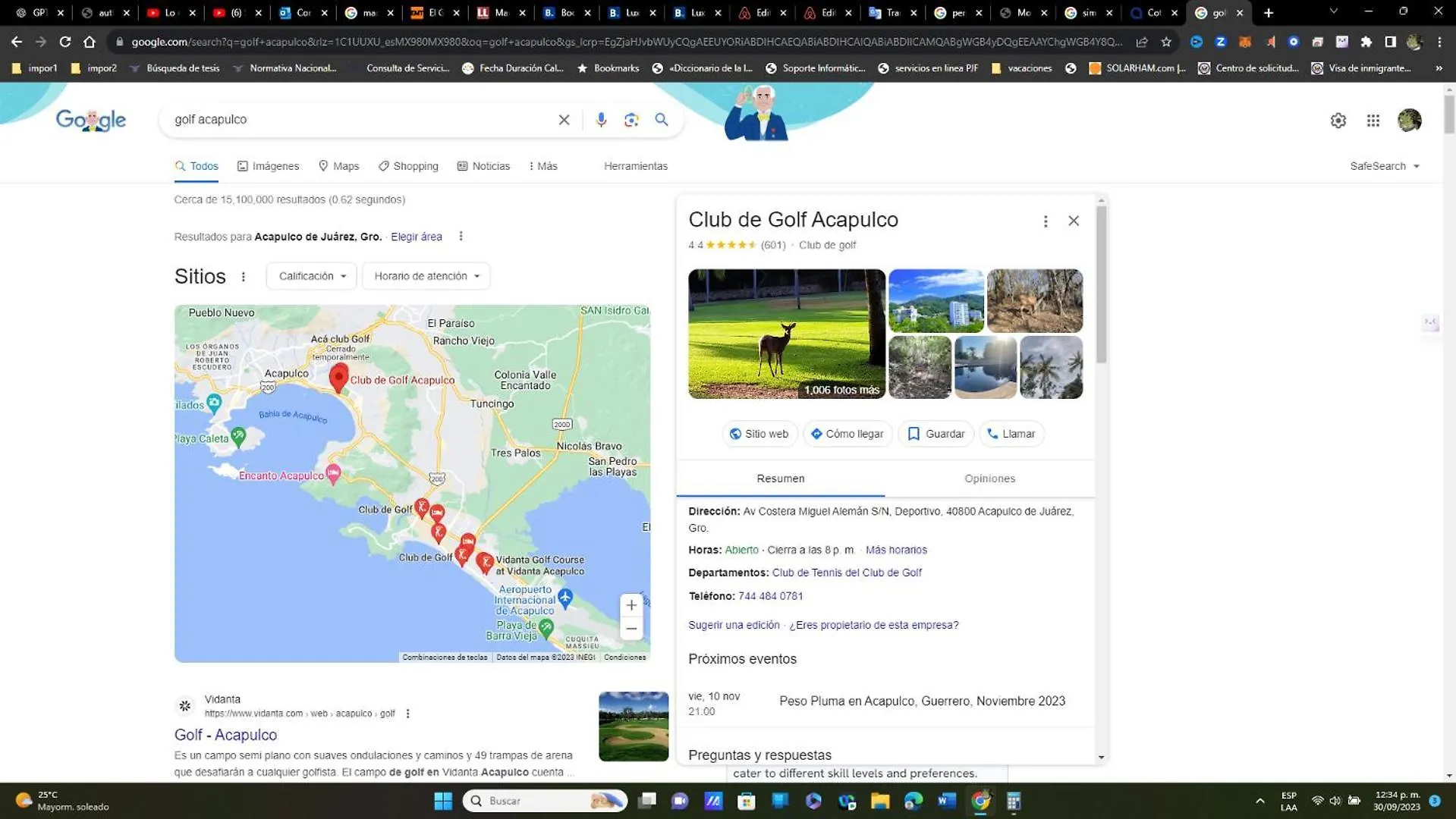Screen dimensions: 1456x819
Task: Zoom in on the map
Action: click(631, 605)
